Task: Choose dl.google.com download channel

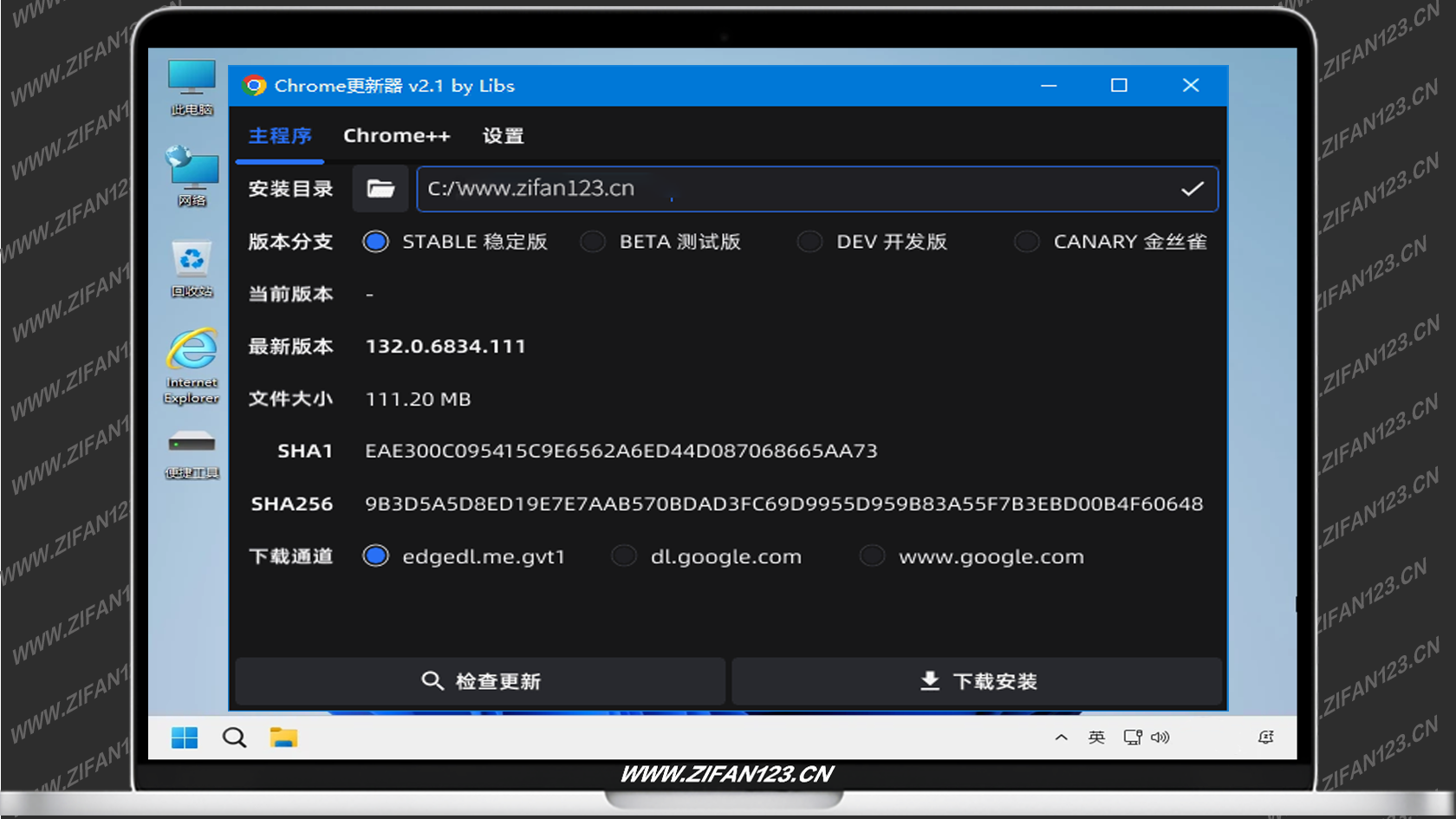Action: 706,556
